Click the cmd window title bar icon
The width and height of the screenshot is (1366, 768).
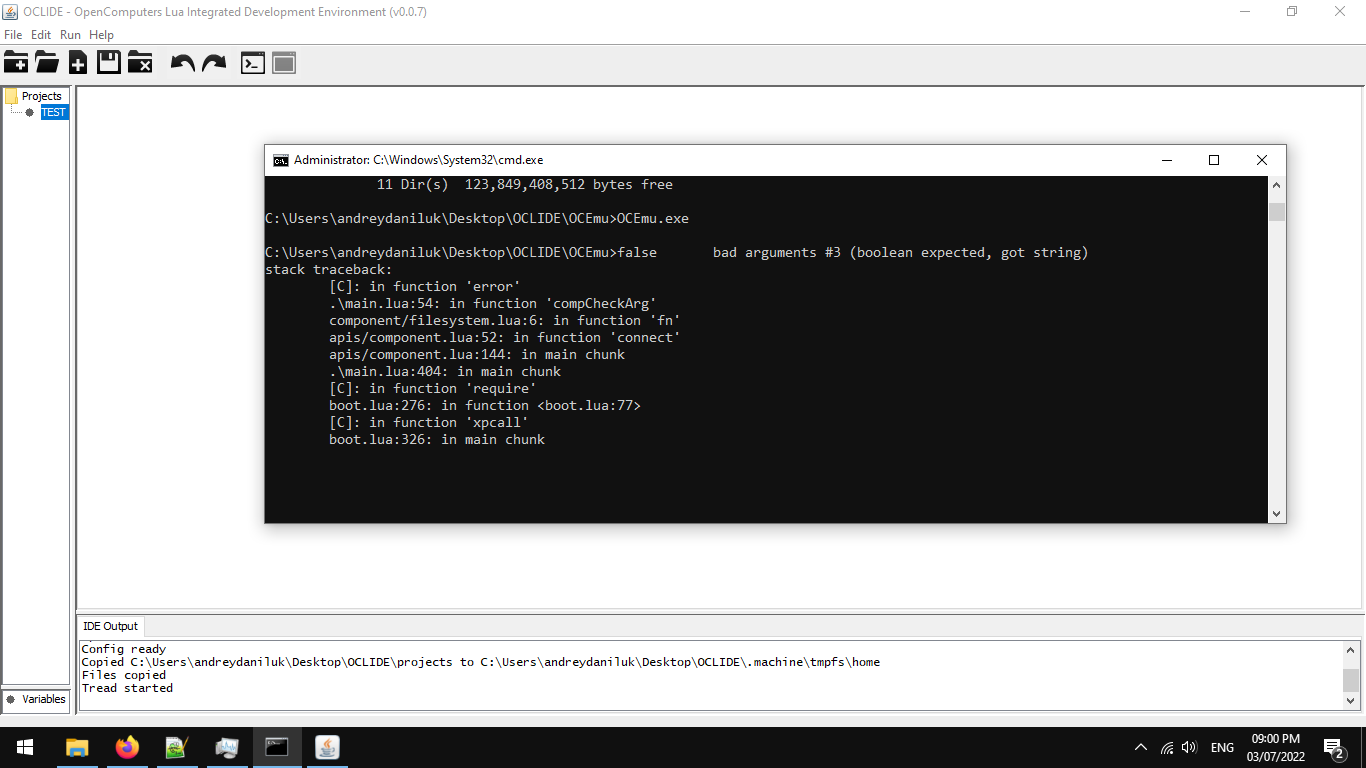coord(281,160)
